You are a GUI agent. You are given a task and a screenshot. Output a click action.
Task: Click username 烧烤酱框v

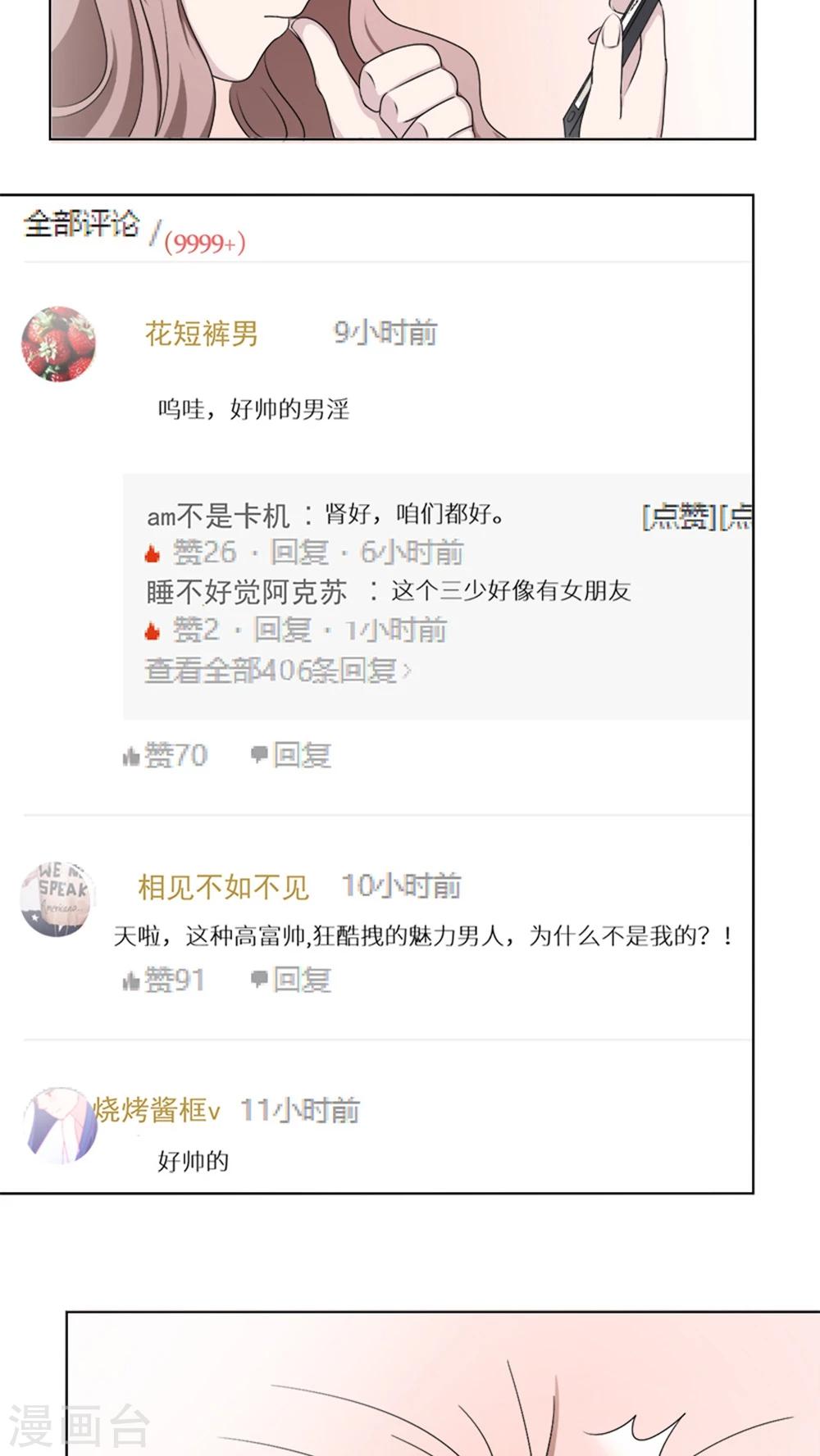(x=157, y=1110)
